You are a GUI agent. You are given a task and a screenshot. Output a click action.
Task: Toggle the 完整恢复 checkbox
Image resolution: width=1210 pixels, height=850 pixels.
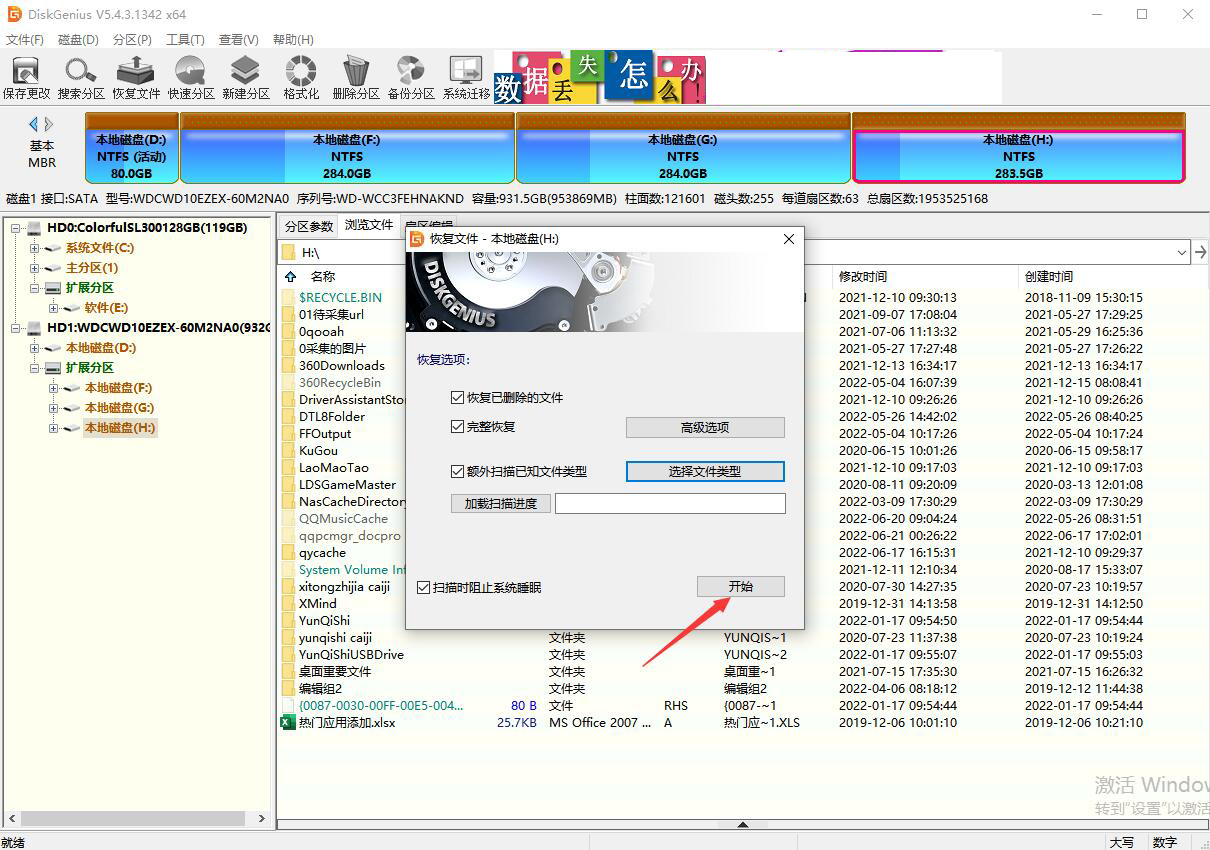pyautogui.click(x=458, y=427)
